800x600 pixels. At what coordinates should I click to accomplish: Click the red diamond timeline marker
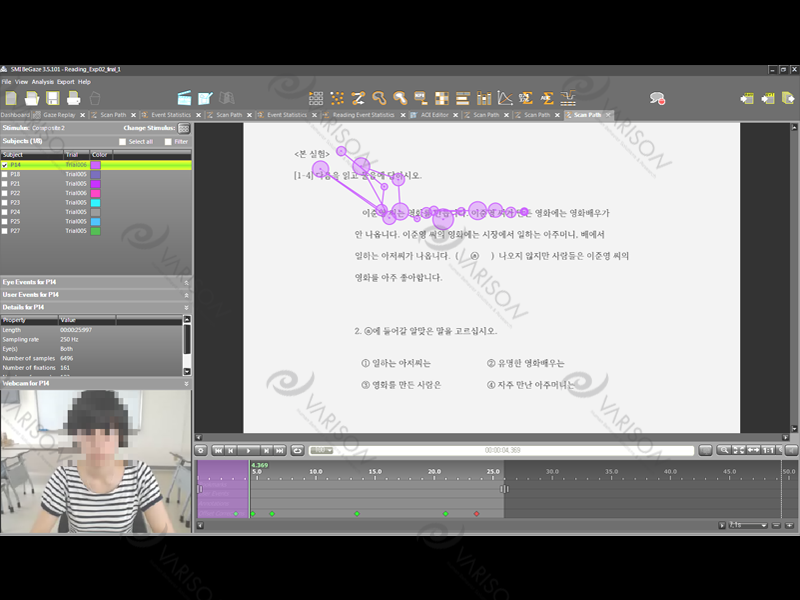coord(477,514)
